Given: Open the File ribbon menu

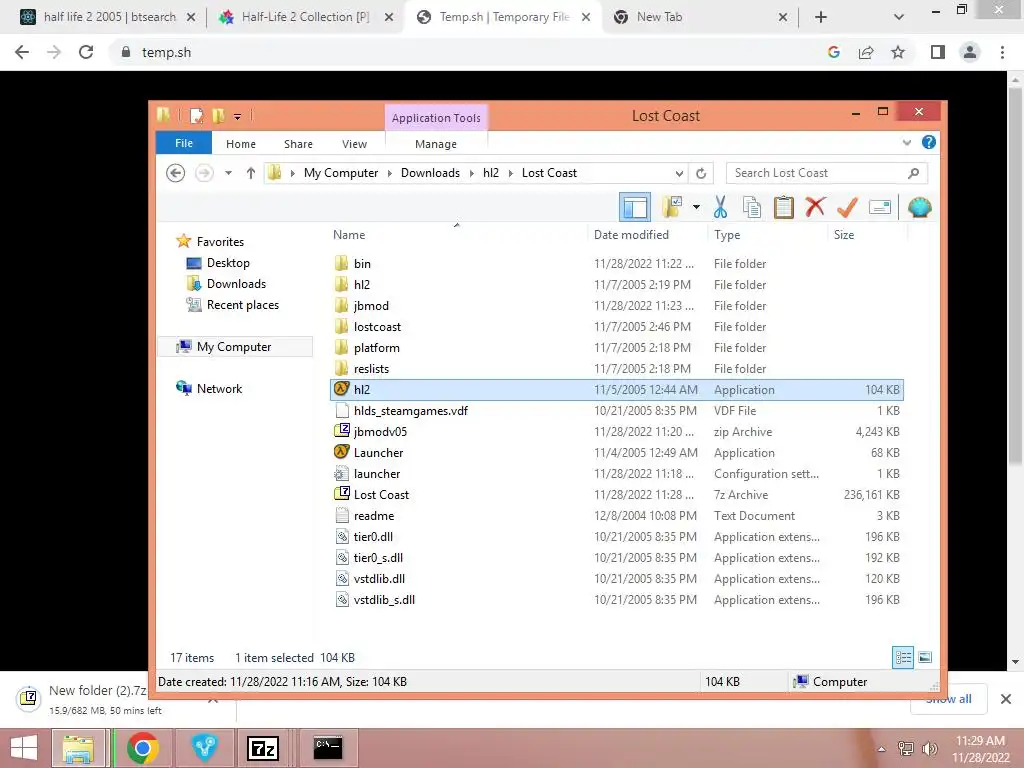Looking at the screenshot, I should (x=184, y=143).
